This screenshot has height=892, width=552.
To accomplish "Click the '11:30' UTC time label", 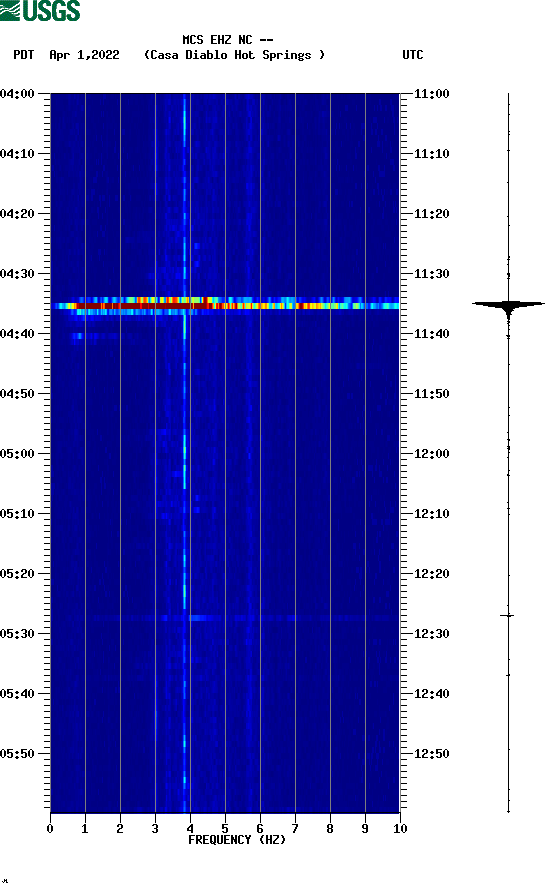I will 431,274.
